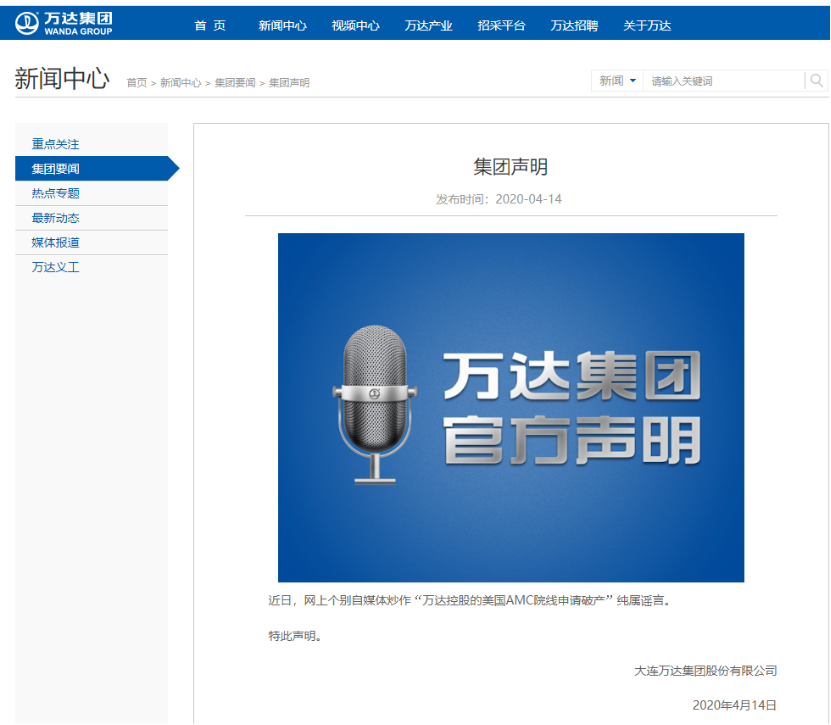The width and height of the screenshot is (831, 725).
Task: Click the 发布时间 2020-04-14 text
Action: tap(499, 199)
